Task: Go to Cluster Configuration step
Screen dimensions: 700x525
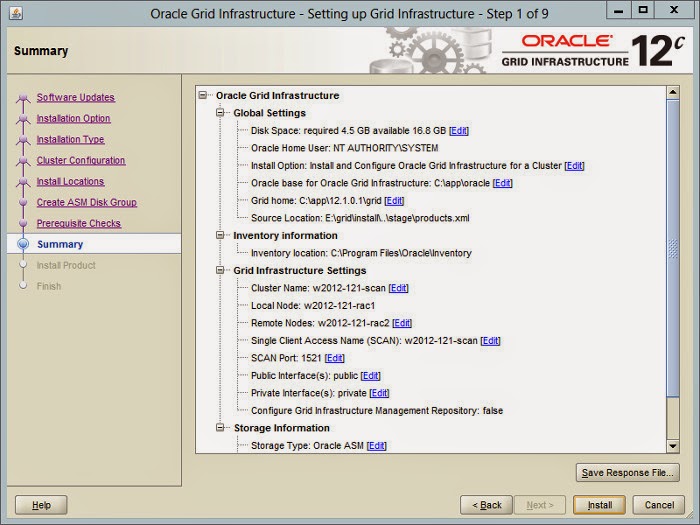Action: 81,160
